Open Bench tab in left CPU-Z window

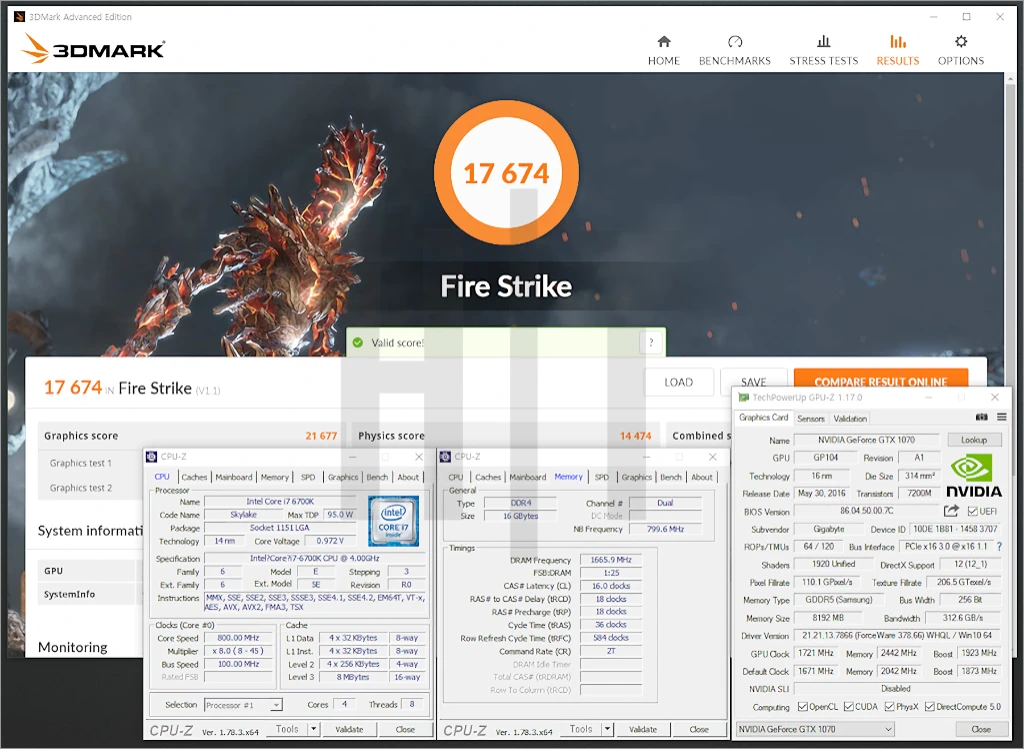(377, 477)
